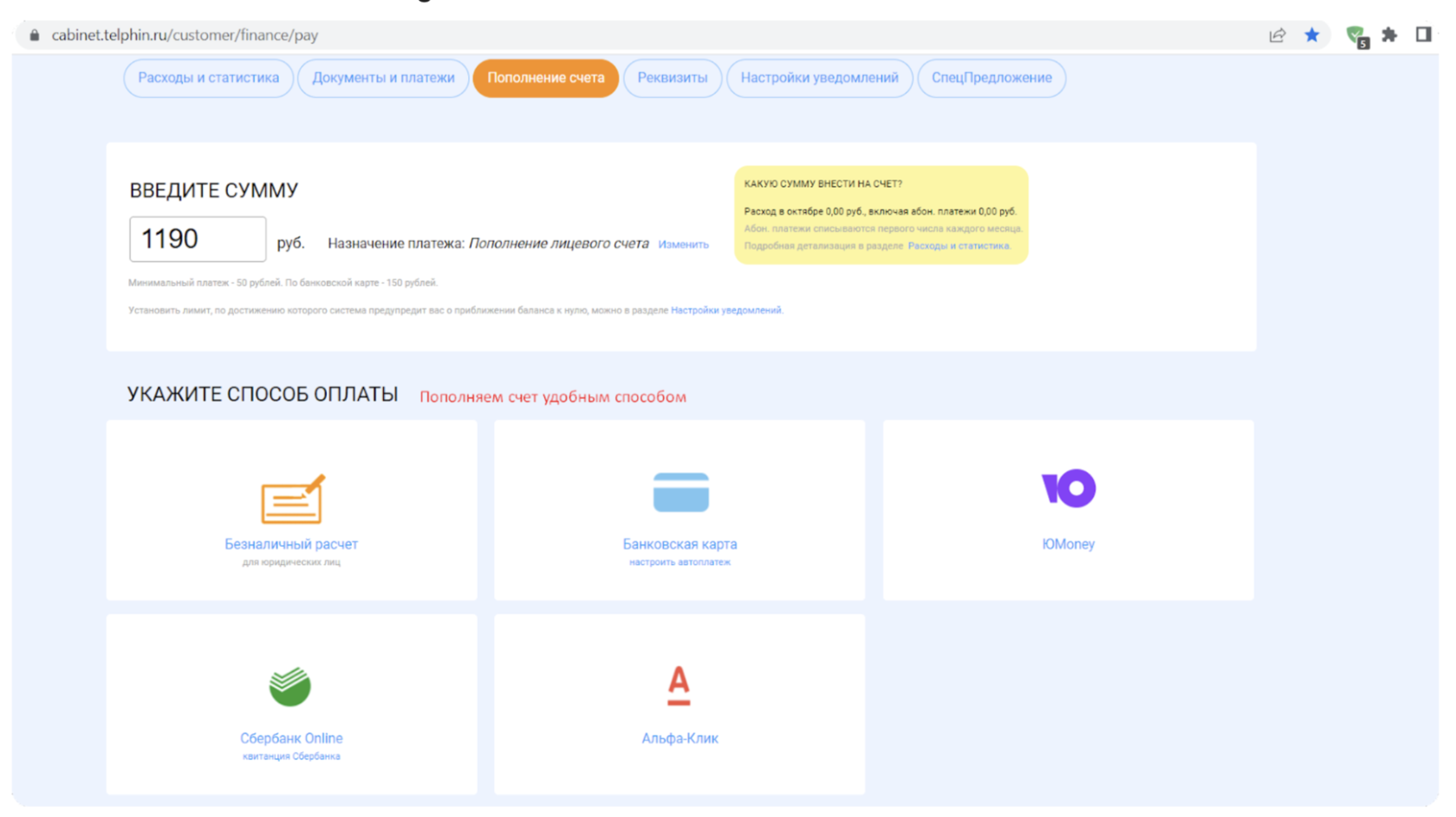Follow Настройки уведомлений link in limit hint
1456x817 pixels.
pos(725,310)
